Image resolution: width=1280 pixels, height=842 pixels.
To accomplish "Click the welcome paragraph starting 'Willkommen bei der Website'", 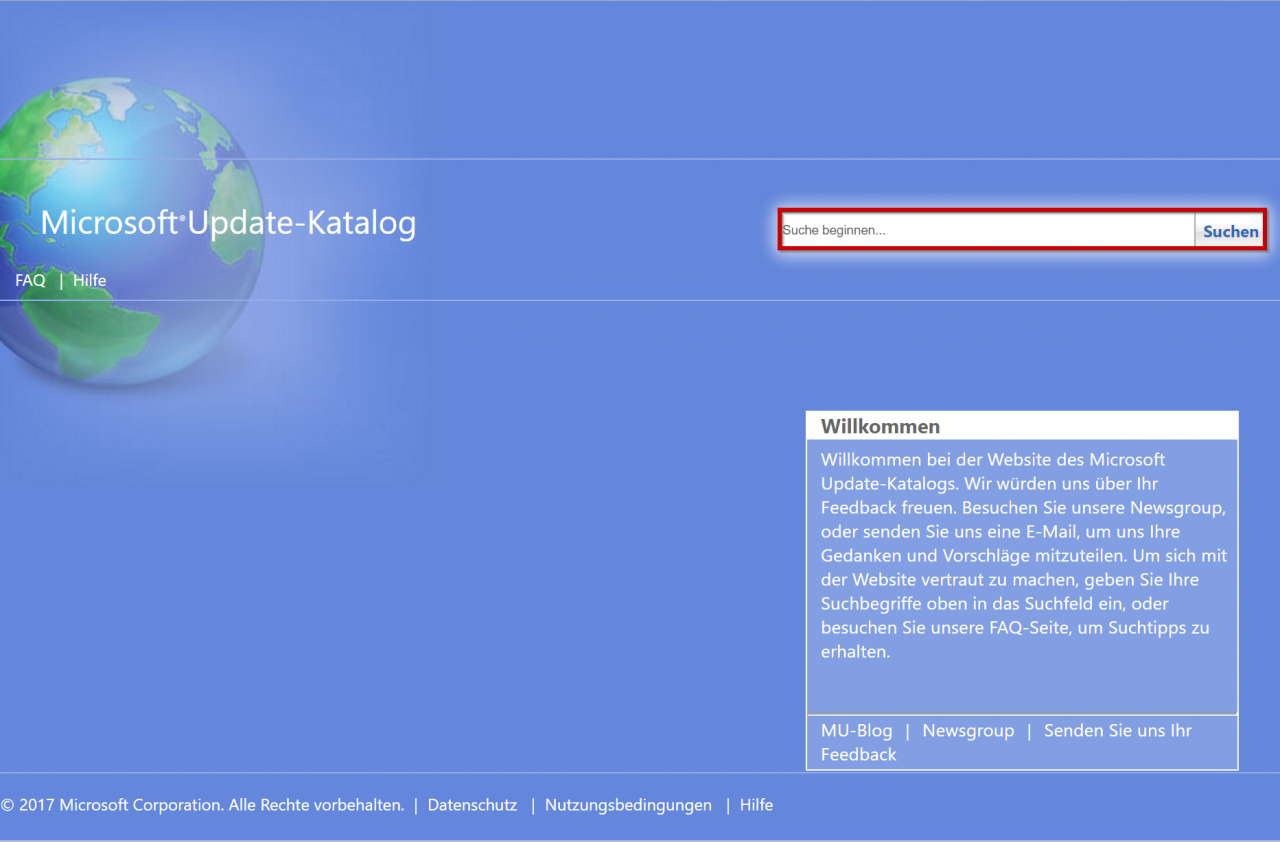I will click(x=1022, y=556).
